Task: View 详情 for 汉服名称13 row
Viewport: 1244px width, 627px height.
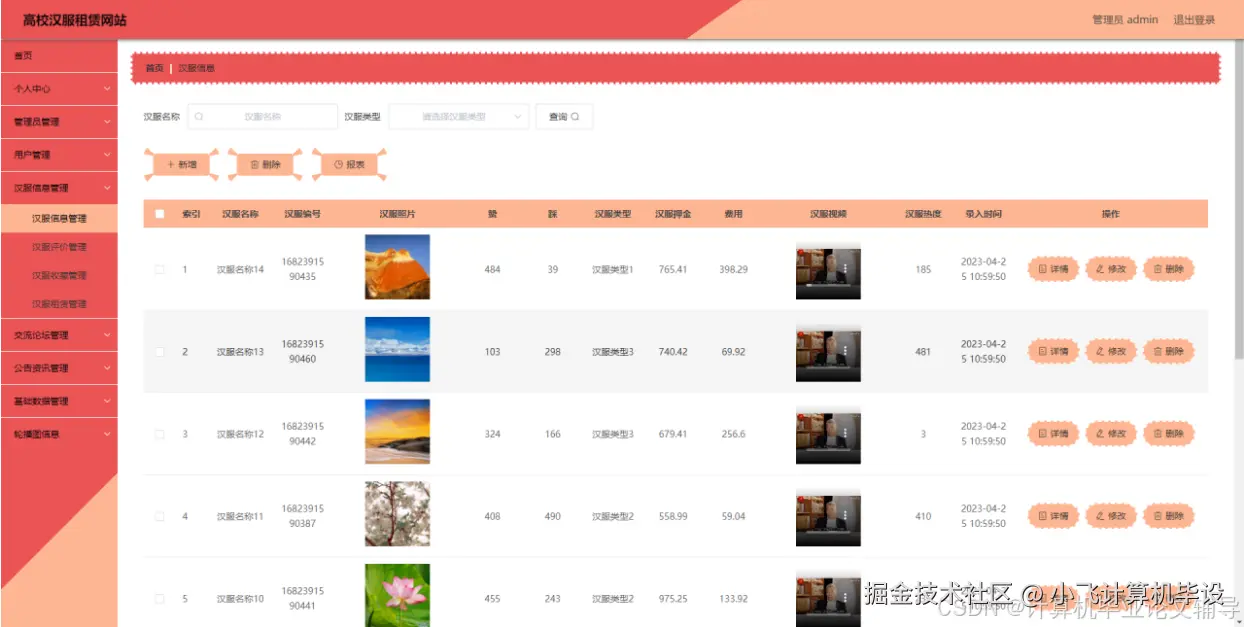Action: [x=1054, y=351]
